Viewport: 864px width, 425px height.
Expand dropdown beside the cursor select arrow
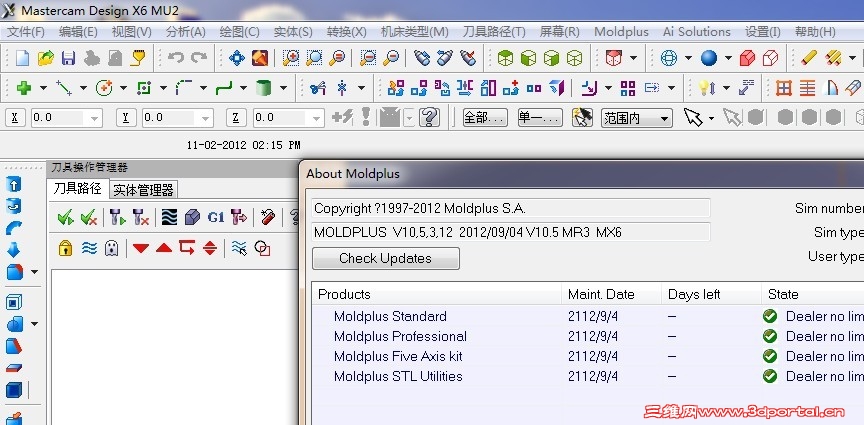click(x=711, y=118)
